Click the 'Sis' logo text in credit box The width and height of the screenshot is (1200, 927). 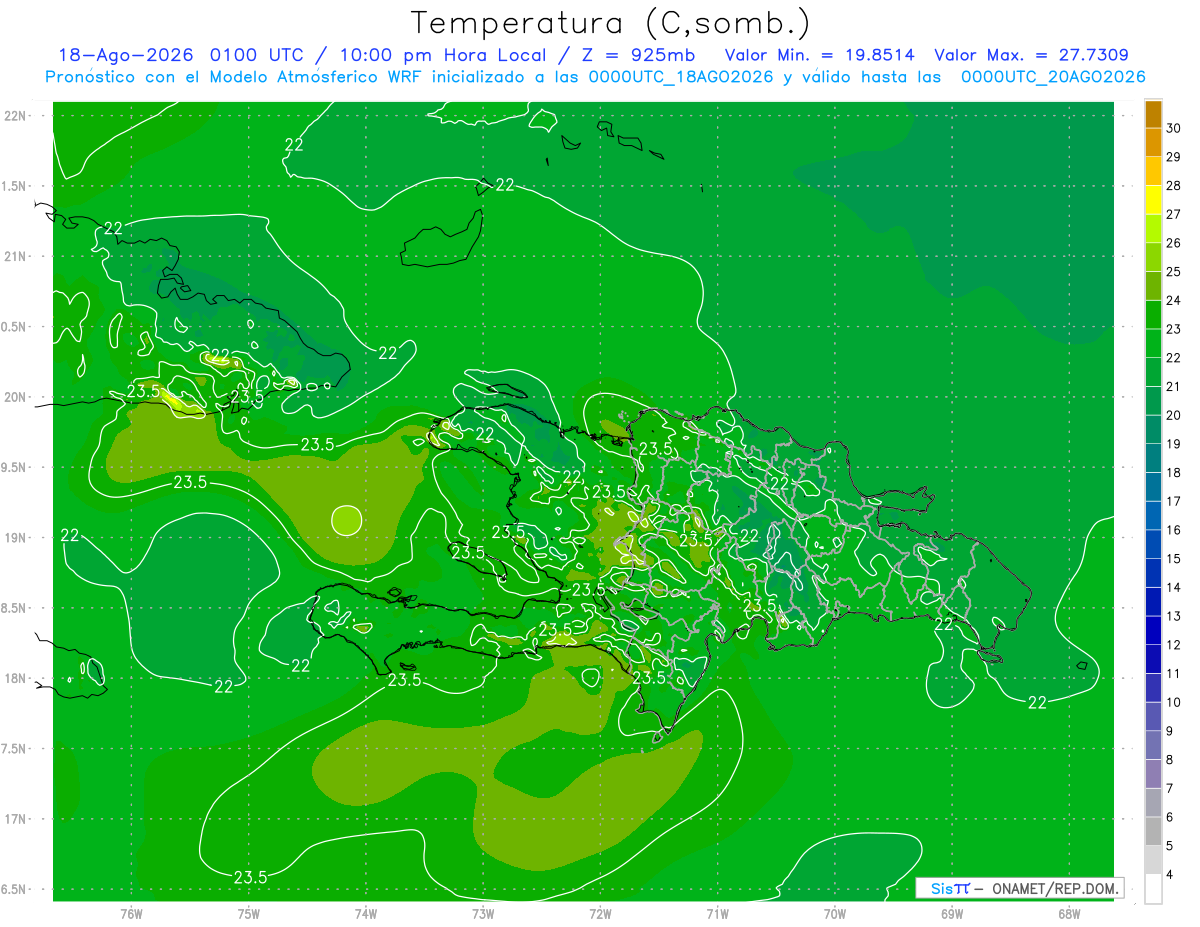click(943, 888)
